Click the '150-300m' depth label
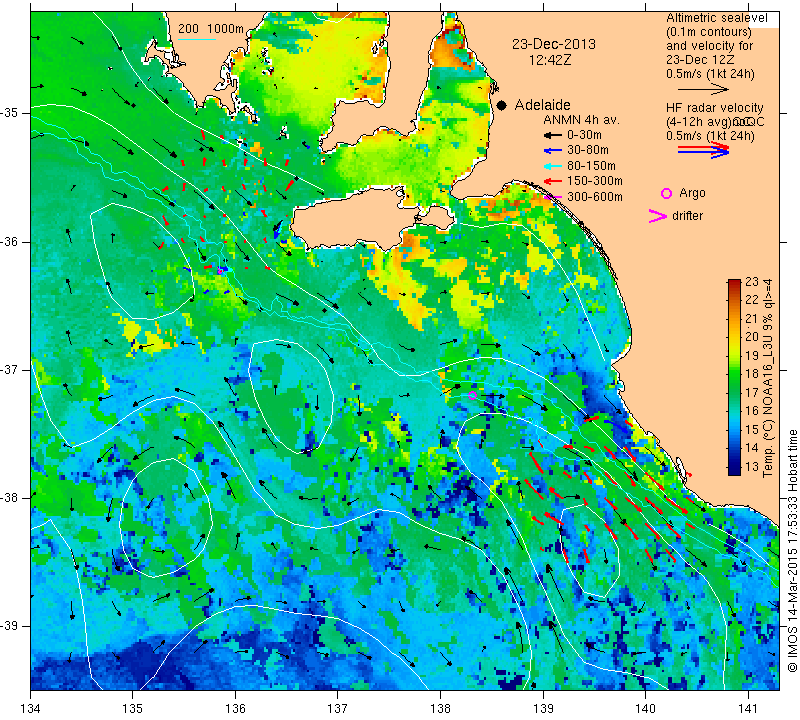This screenshot has width=800, height=720. [595, 181]
